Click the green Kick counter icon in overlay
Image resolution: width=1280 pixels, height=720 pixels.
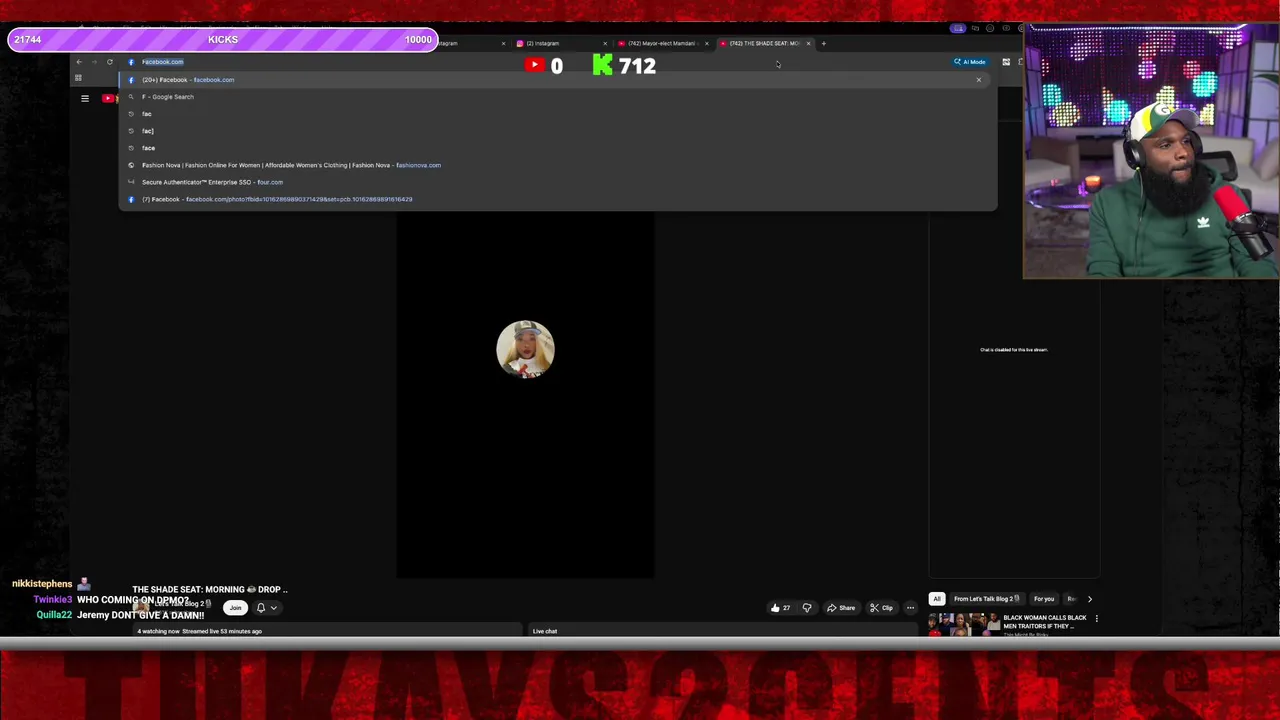click(x=602, y=66)
